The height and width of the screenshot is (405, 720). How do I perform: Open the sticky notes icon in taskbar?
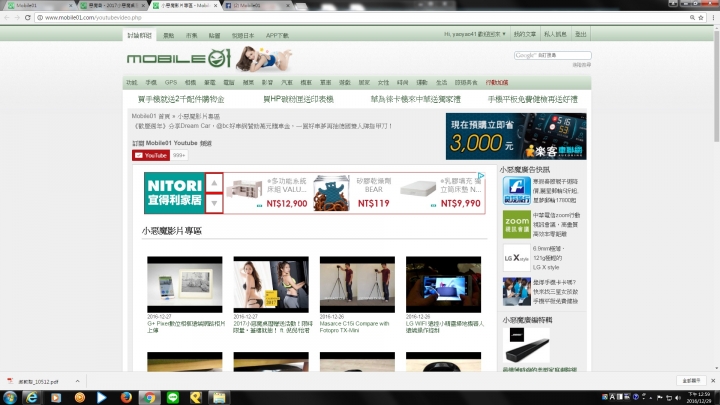point(219,397)
